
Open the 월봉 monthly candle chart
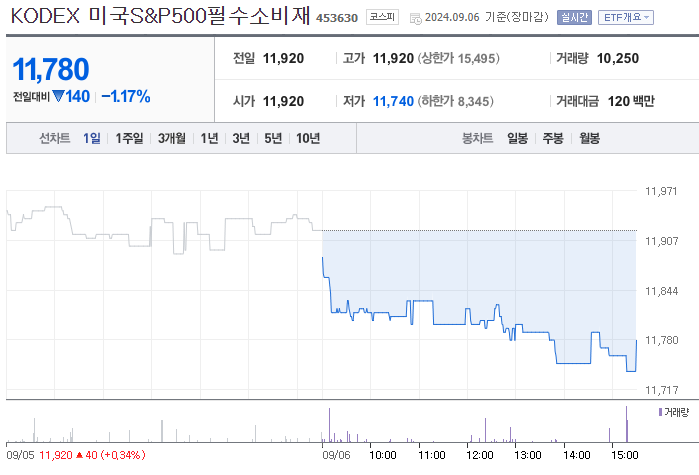tap(589, 138)
